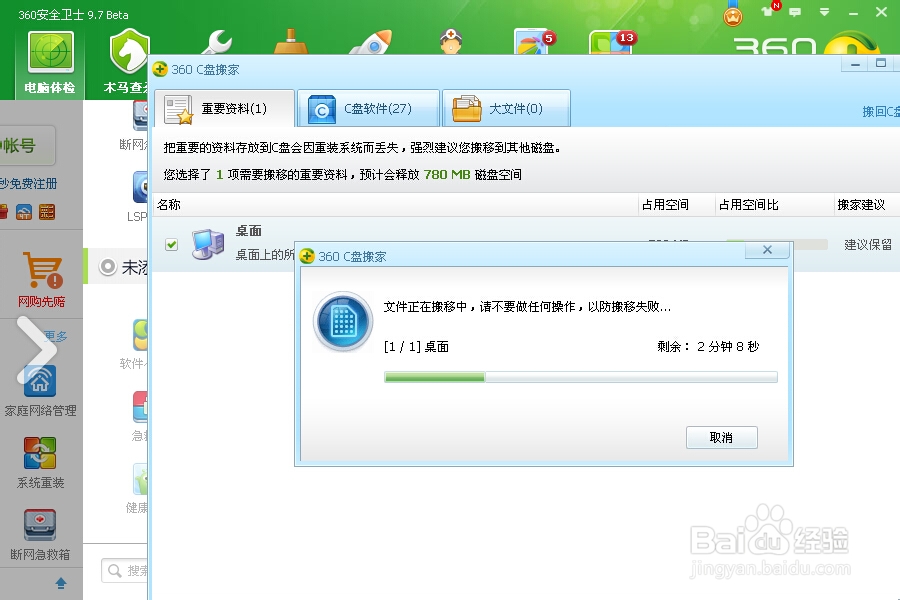Select the 未添加 radio option
The image size is (900, 600).
pos(107,267)
